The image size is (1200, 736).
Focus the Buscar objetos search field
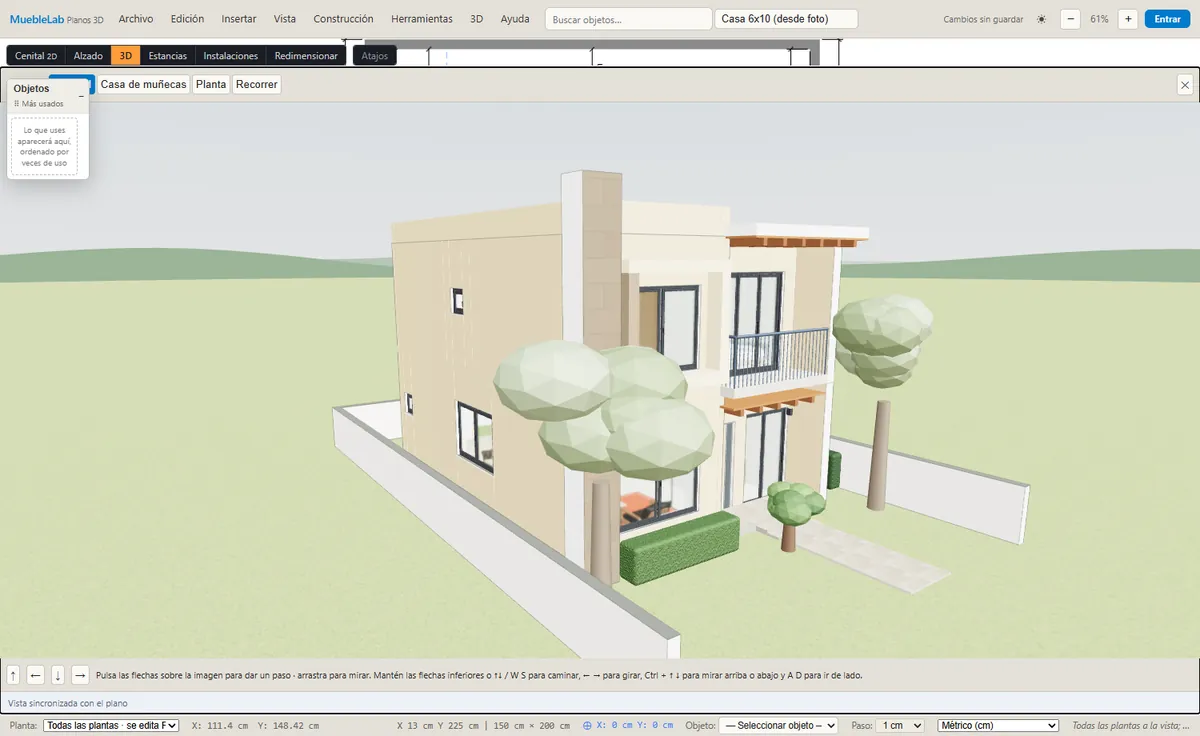coord(629,19)
